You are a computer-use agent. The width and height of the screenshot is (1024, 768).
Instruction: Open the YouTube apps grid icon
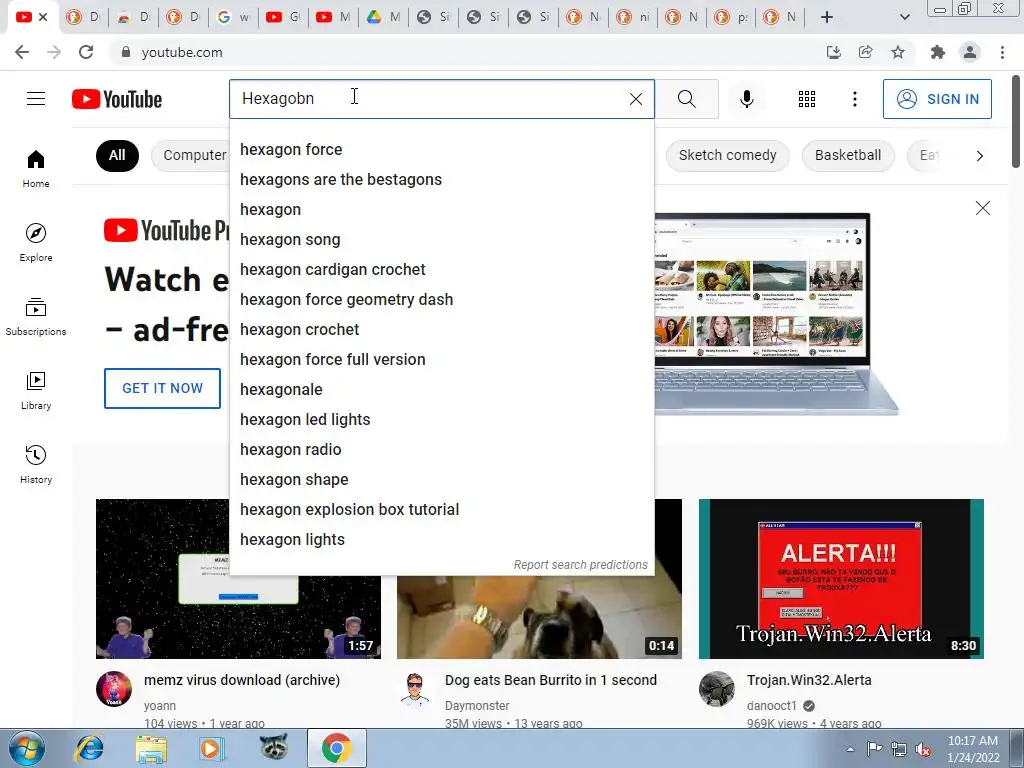[x=807, y=99]
